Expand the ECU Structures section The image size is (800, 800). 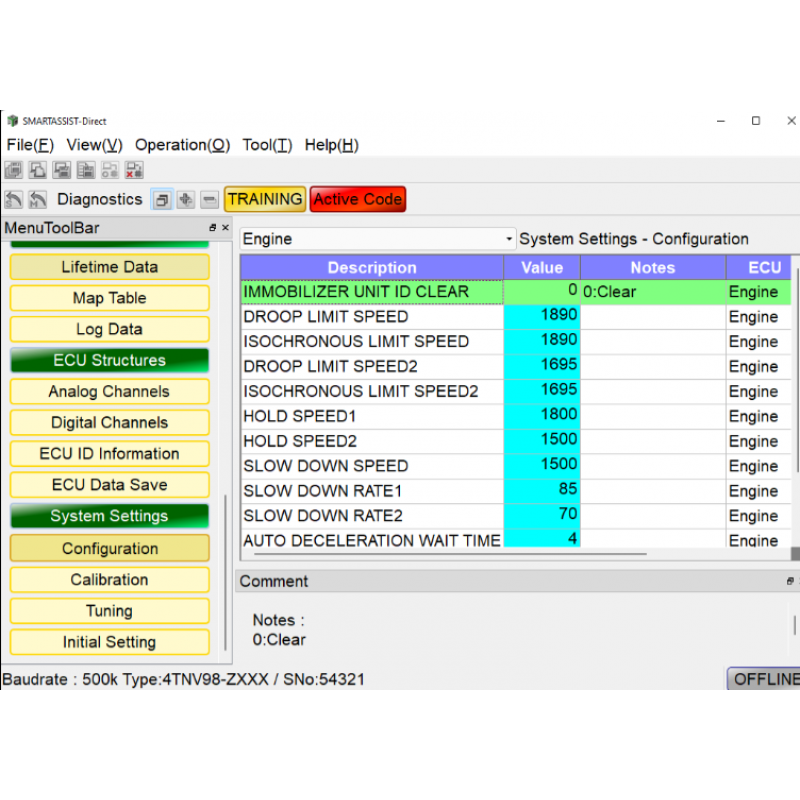[x=109, y=360]
